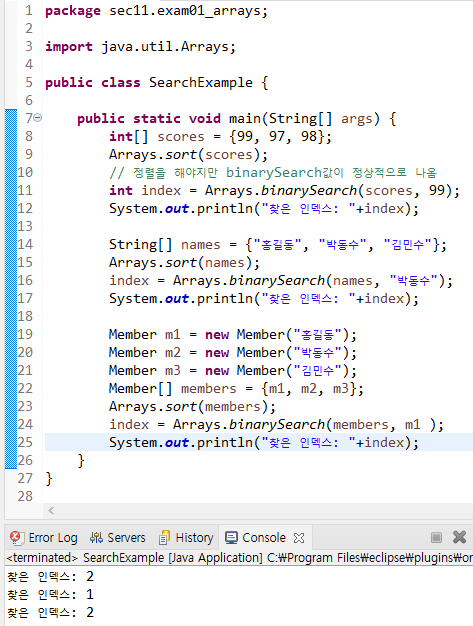This screenshot has width=473, height=626.
Task: Click Remove Launch X icon in Console
Action: tap(459, 537)
